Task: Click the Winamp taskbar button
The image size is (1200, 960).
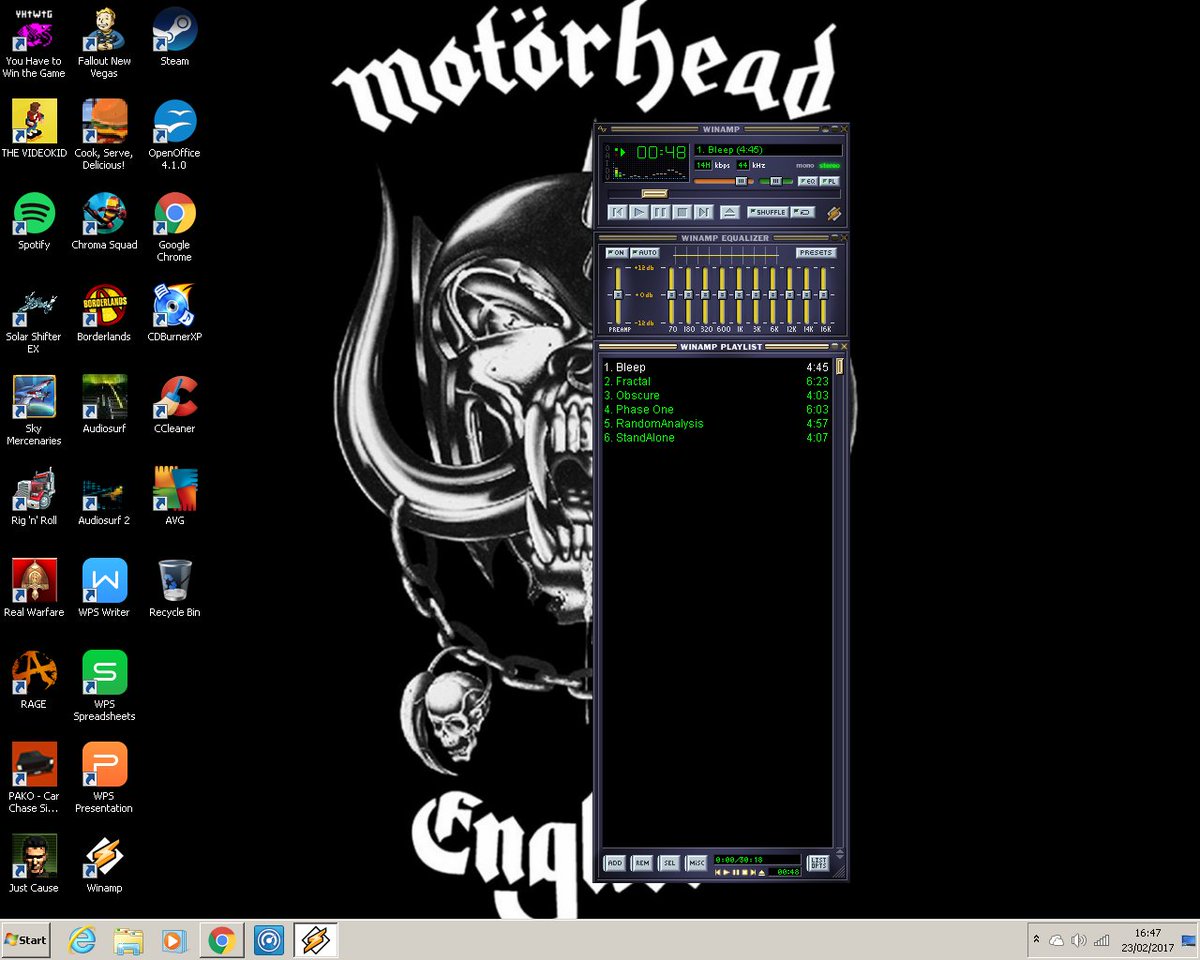Action: (x=316, y=940)
